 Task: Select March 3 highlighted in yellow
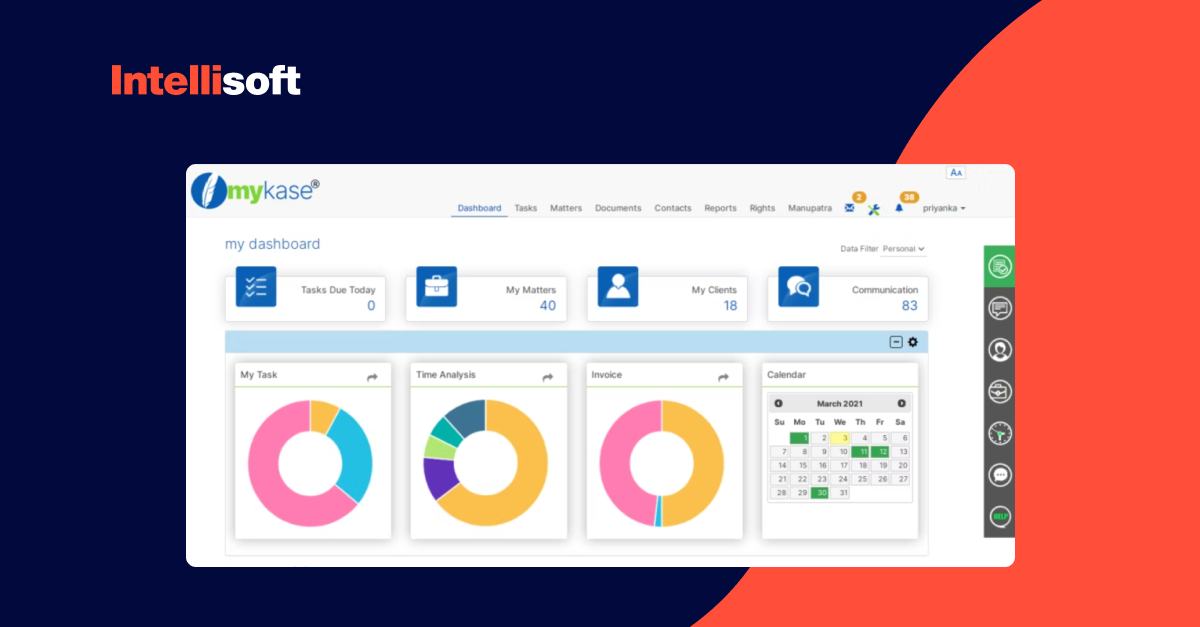click(840, 438)
